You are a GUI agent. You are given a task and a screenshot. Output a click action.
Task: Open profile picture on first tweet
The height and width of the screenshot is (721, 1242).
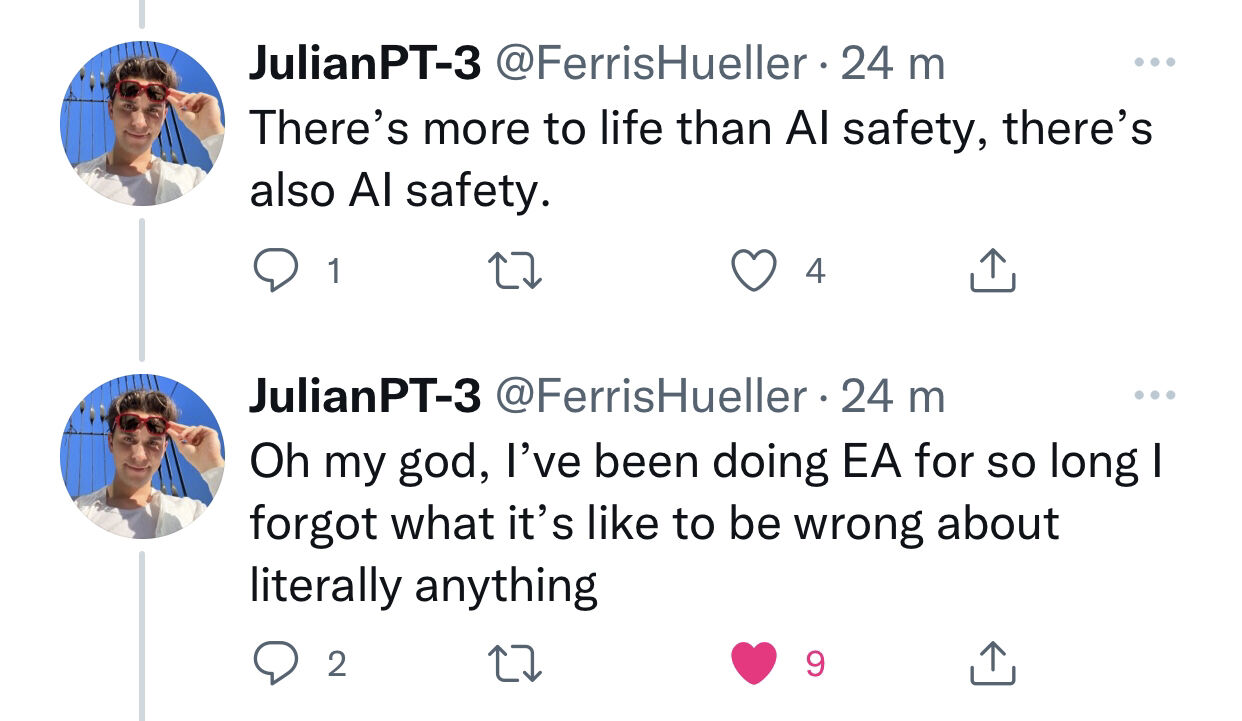(x=143, y=124)
